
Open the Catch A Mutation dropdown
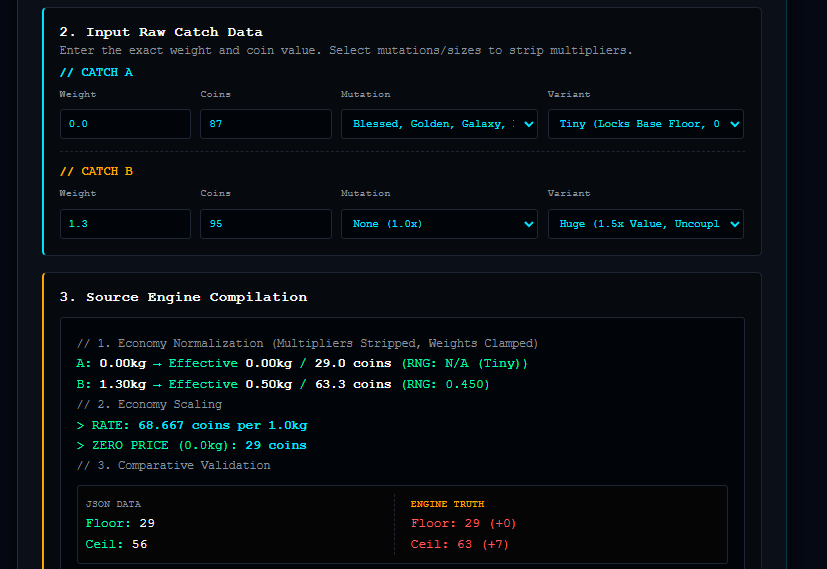[439, 124]
